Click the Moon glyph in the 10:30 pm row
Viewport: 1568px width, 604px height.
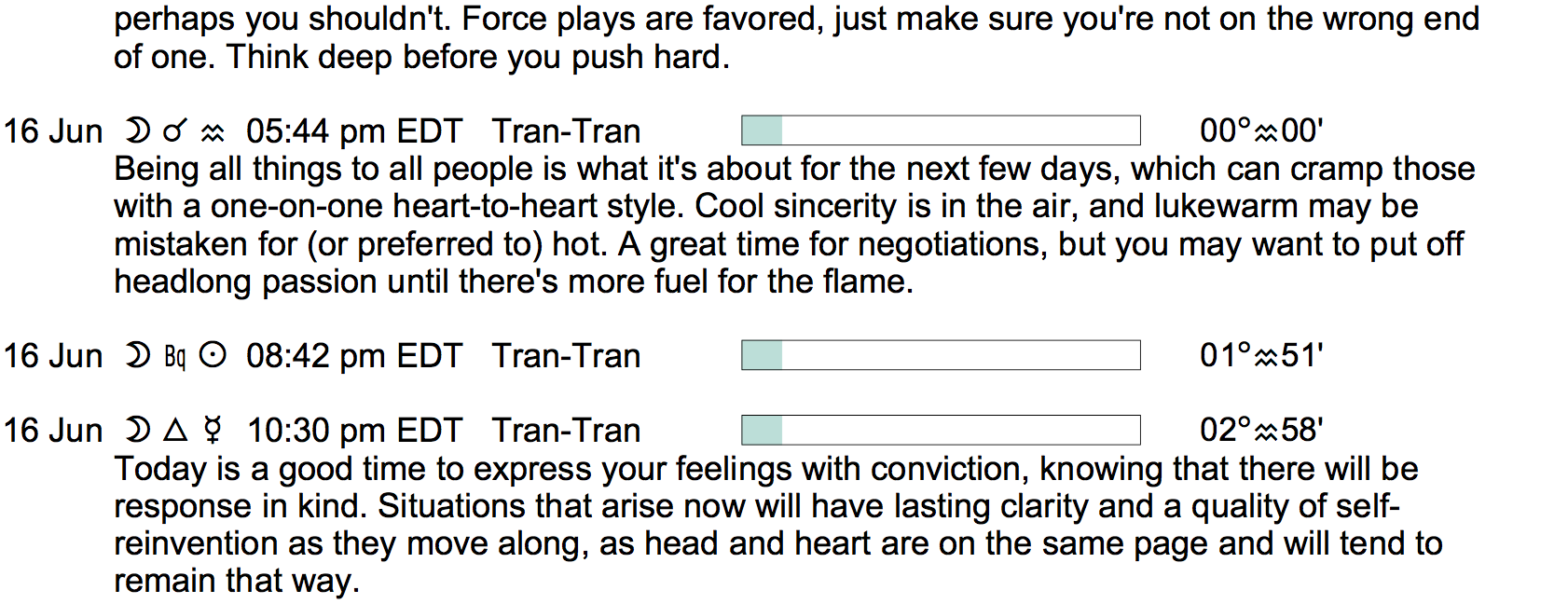(x=137, y=431)
